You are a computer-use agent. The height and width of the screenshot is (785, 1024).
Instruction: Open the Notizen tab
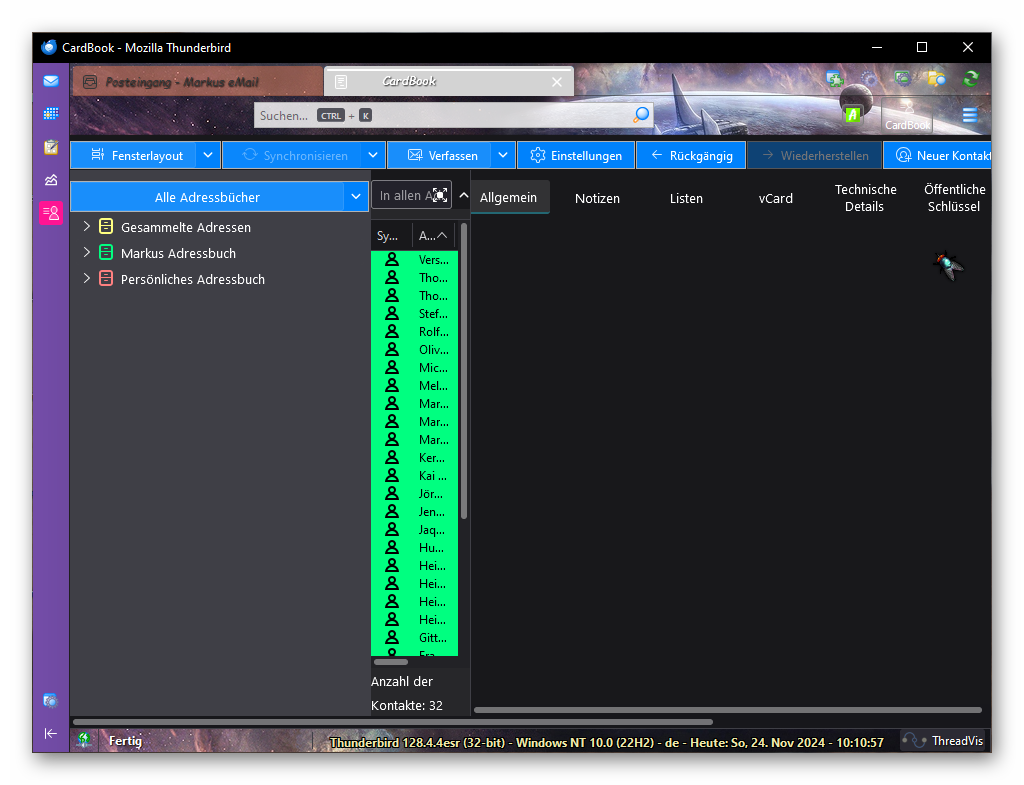tap(597, 198)
